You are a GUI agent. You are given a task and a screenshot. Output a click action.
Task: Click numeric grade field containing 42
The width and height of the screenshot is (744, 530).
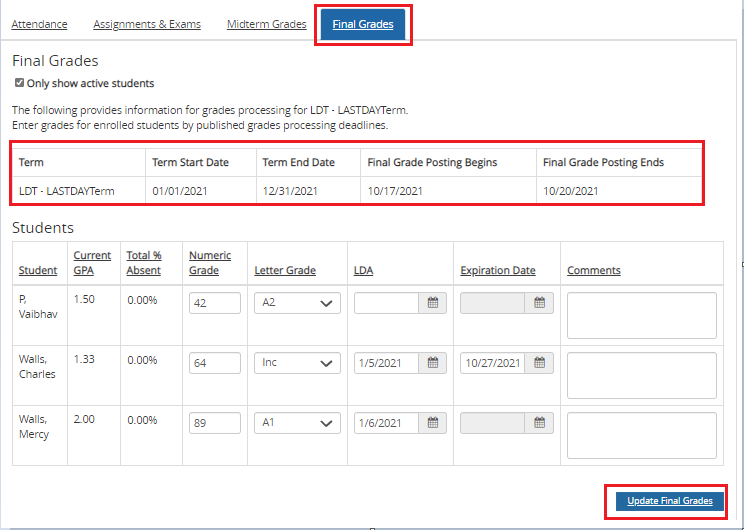point(214,303)
